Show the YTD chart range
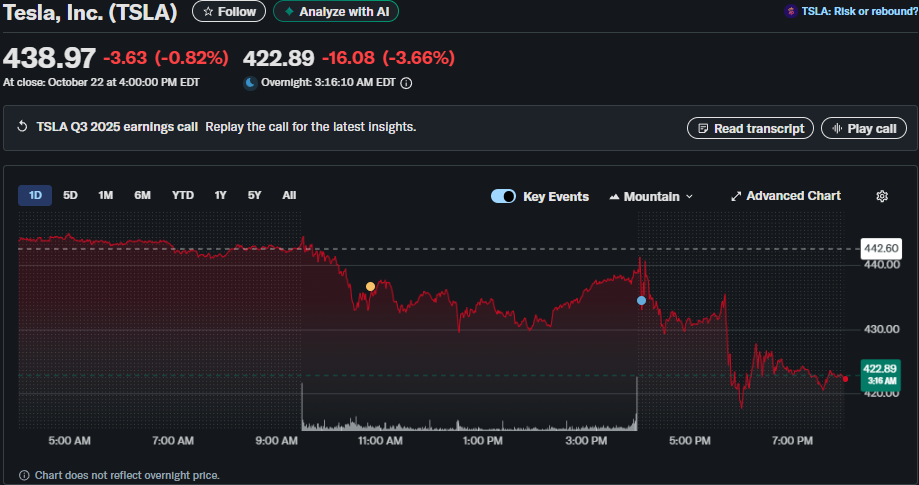The image size is (919, 485). point(183,196)
